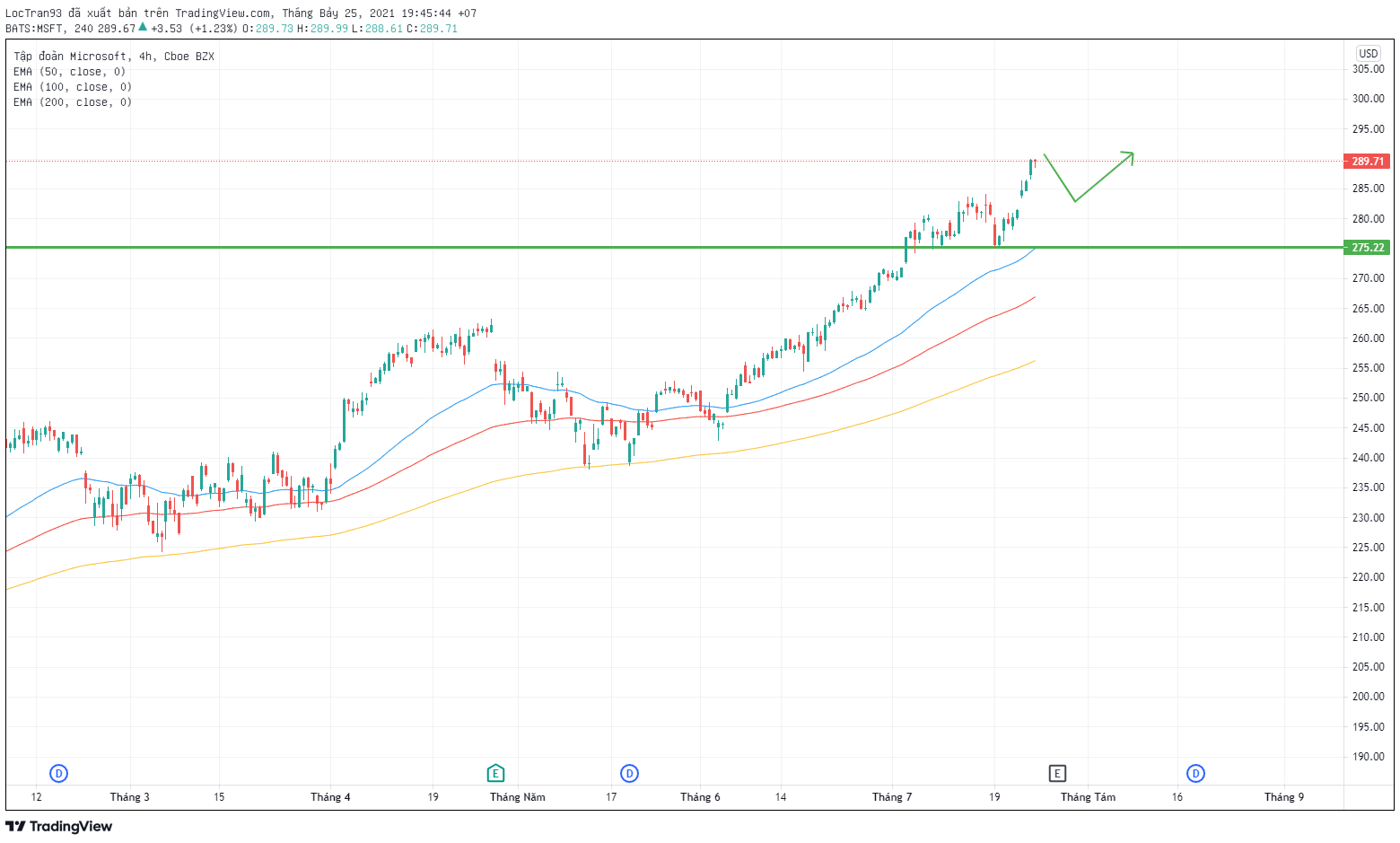Click the H:289.99 high value
Screen dimensions: 1400x843
point(323,29)
